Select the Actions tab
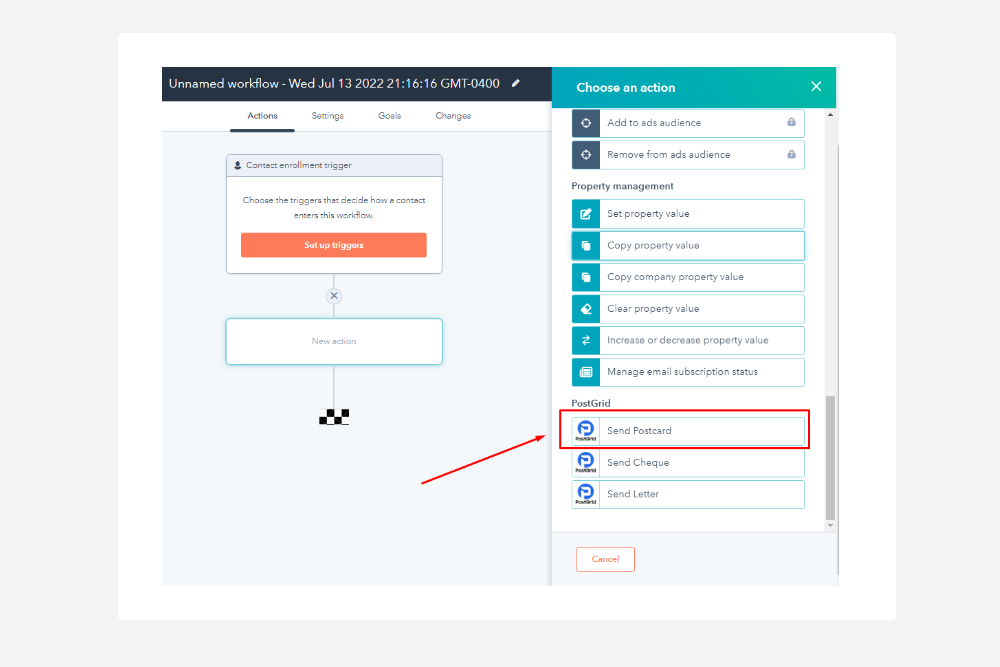Image resolution: width=1000 pixels, height=667 pixels. coord(262,116)
